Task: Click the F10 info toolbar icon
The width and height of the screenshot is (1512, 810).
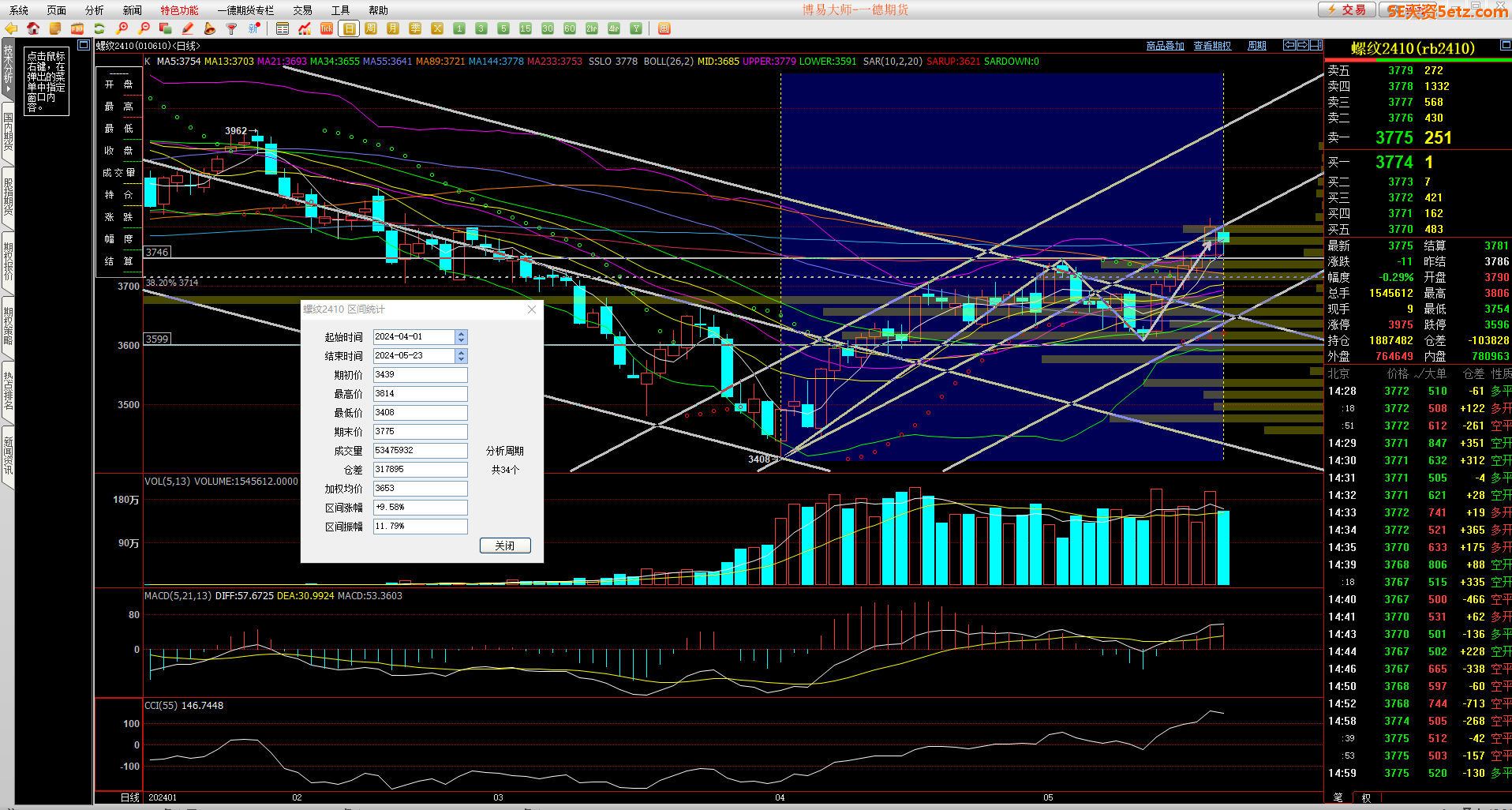Action: pyautogui.click(x=77, y=28)
